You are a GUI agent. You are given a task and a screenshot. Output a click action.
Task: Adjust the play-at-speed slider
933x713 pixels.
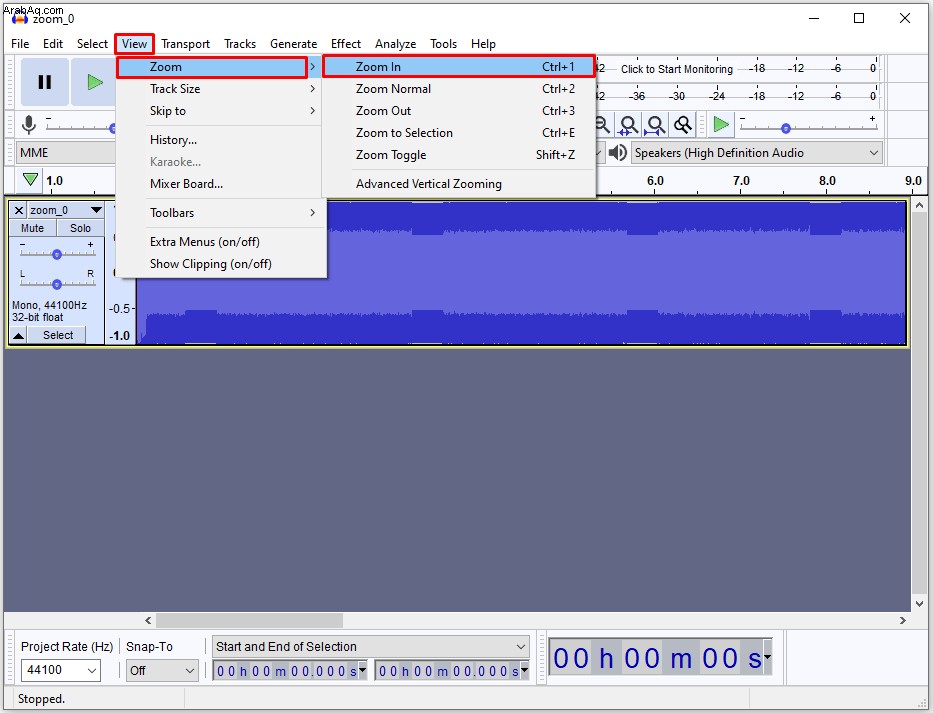786,128
